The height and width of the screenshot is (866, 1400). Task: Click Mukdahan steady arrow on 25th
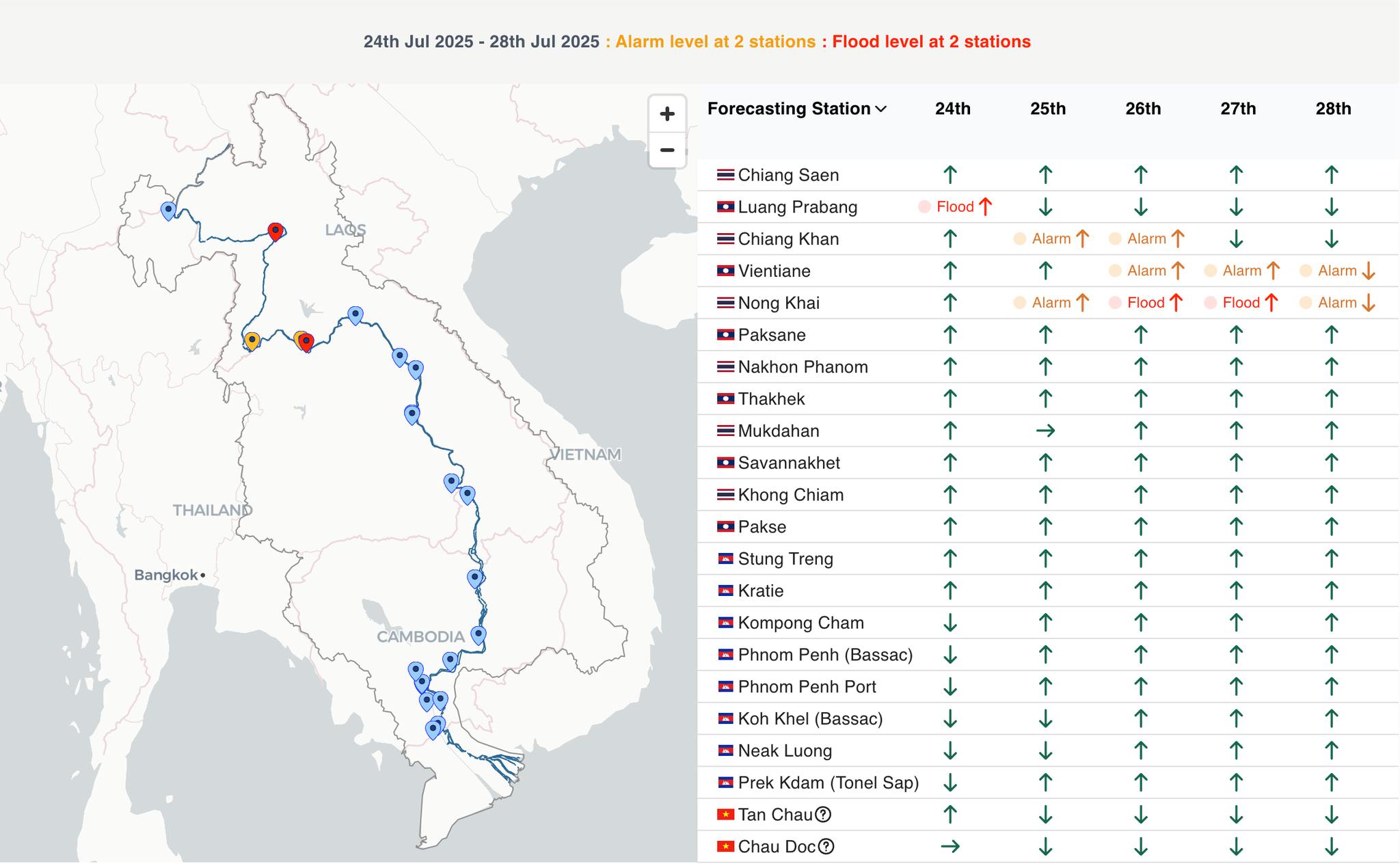1045,431
